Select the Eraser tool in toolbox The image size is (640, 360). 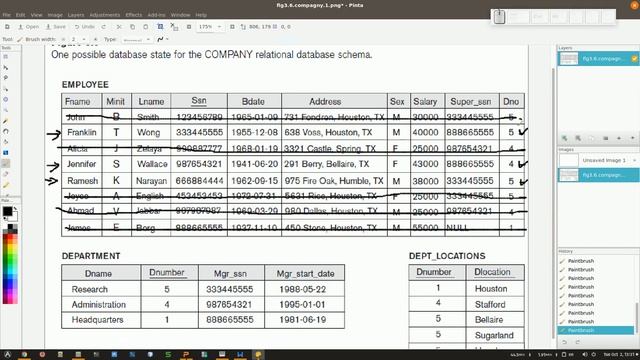pos(6,174)
